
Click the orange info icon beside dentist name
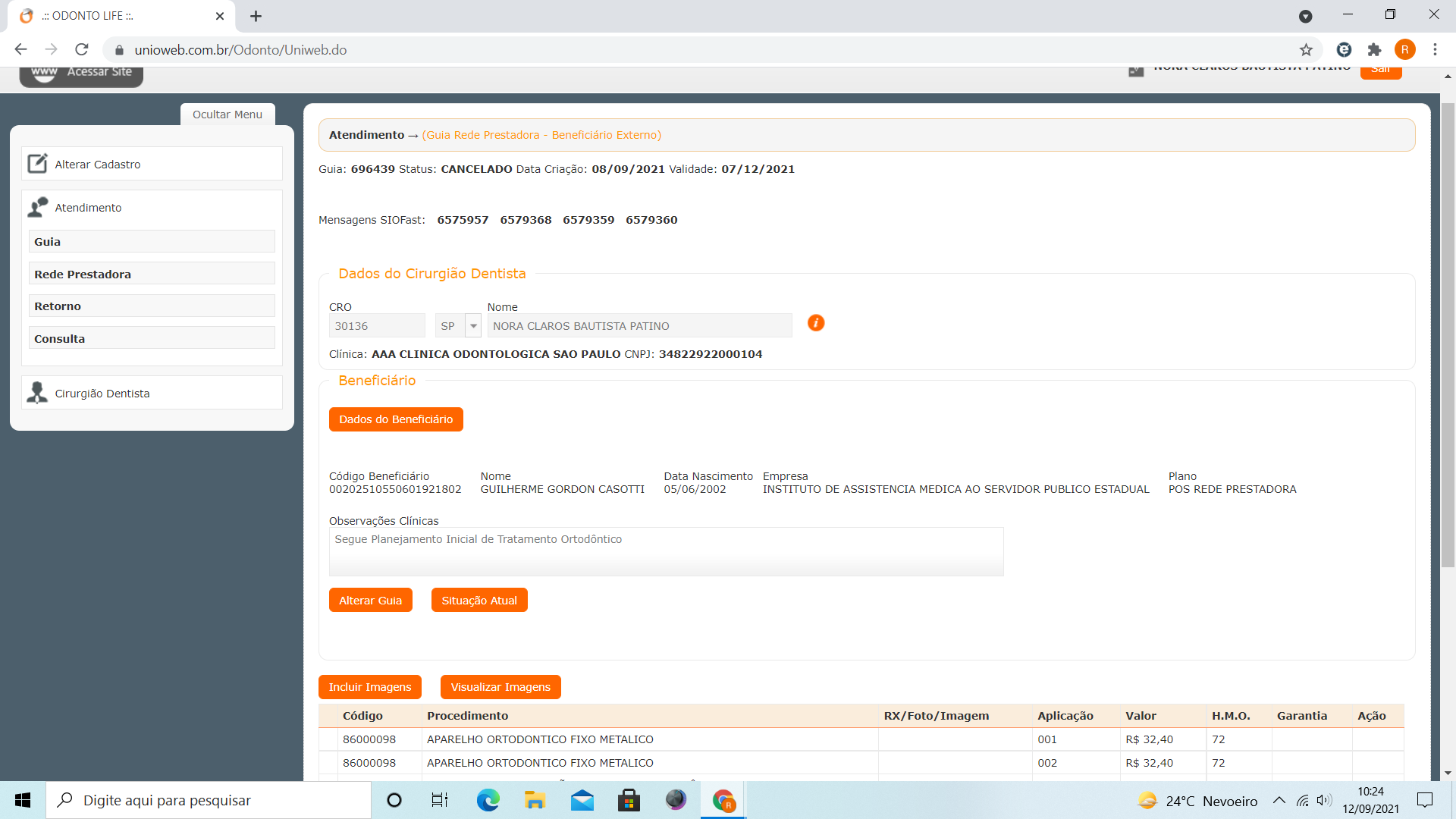point(816,323)
